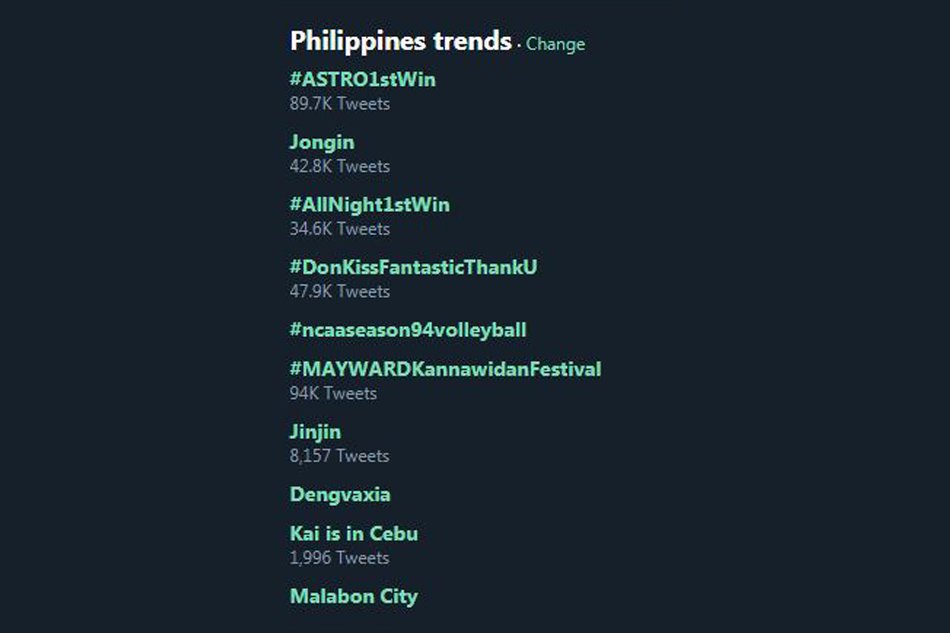Screen dimensions: 950x633
Task: Click the 89.7K Tweets count
Action: pos(339,104)
